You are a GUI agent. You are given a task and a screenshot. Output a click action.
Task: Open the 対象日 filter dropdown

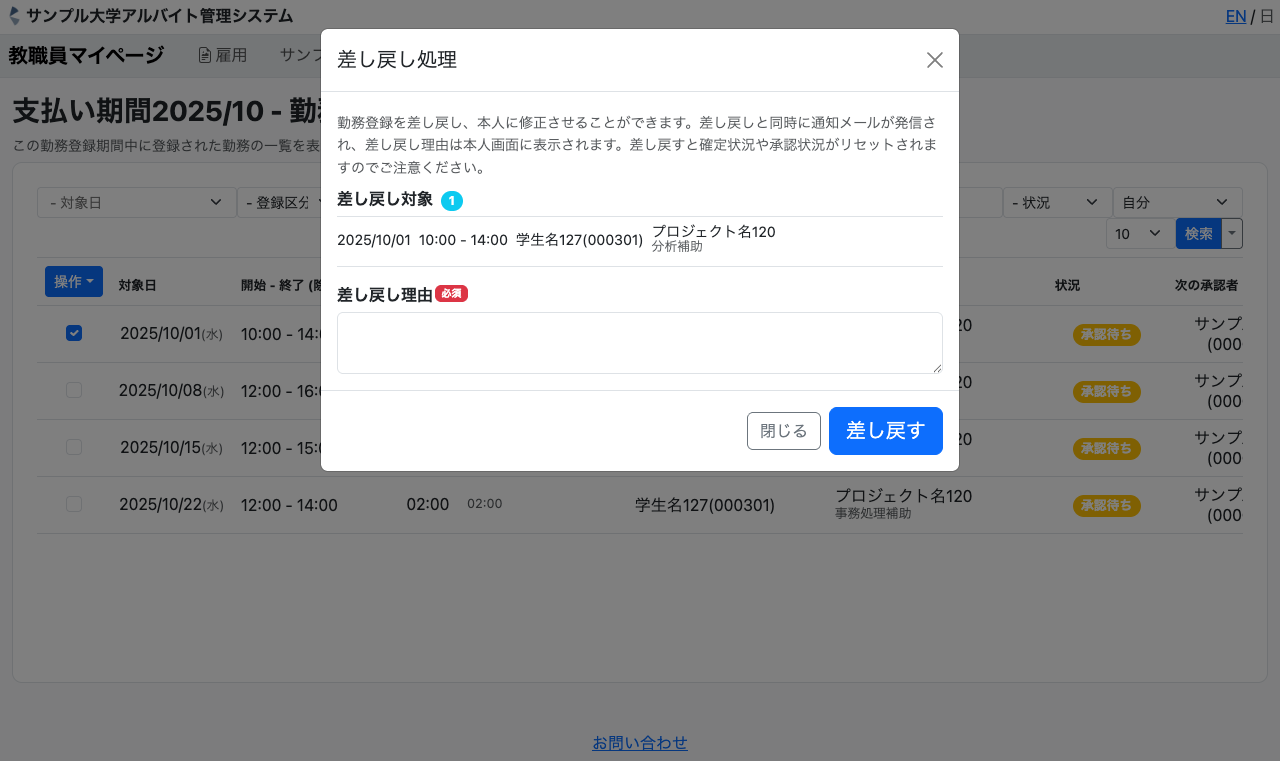[136, 203]
